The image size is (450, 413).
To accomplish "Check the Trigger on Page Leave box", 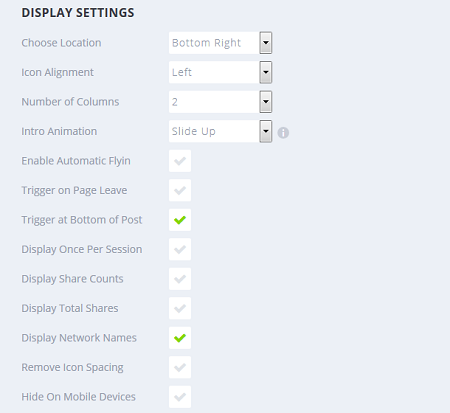I will (x=180, y=190).
